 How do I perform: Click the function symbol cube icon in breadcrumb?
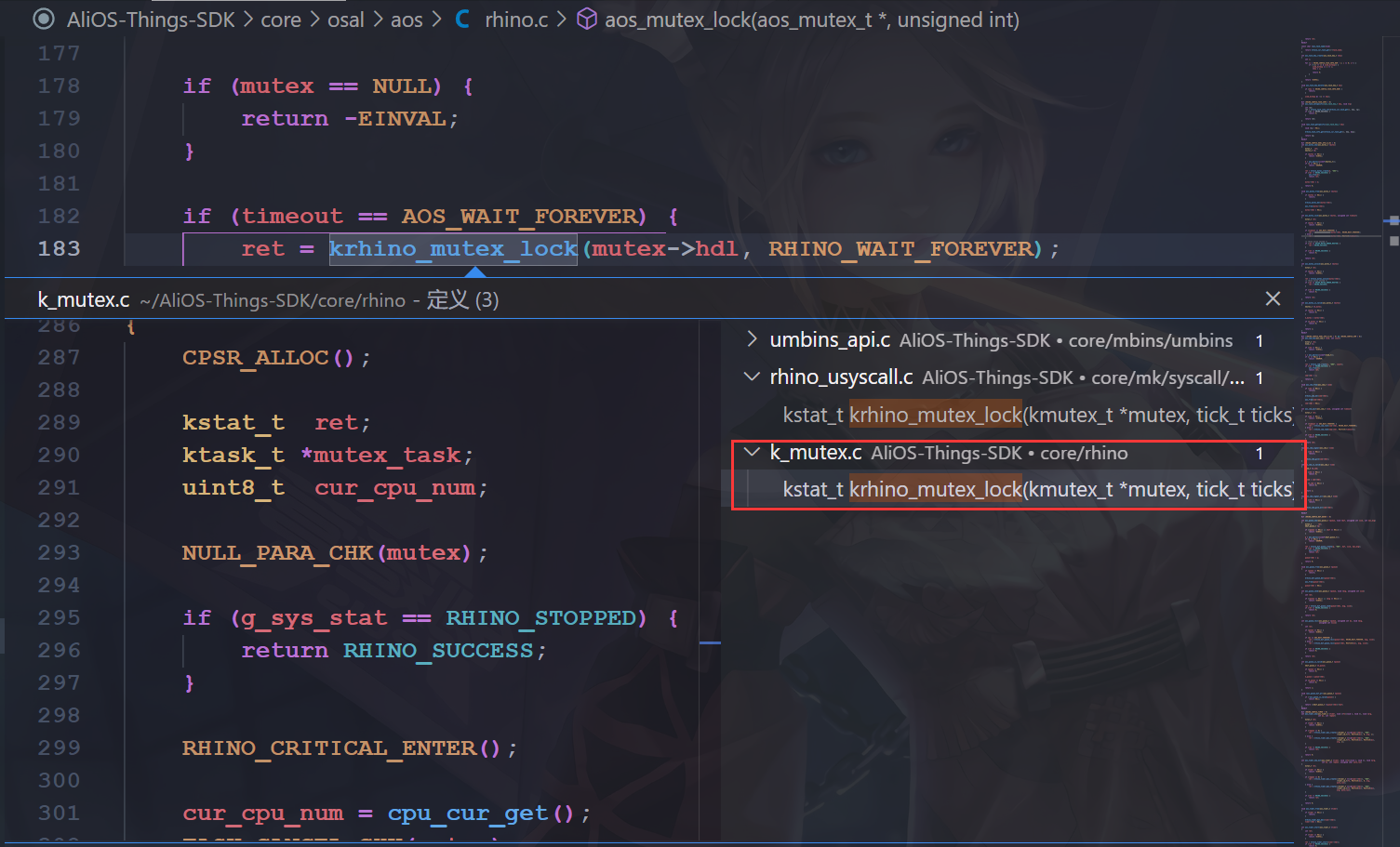coord(587,20)
